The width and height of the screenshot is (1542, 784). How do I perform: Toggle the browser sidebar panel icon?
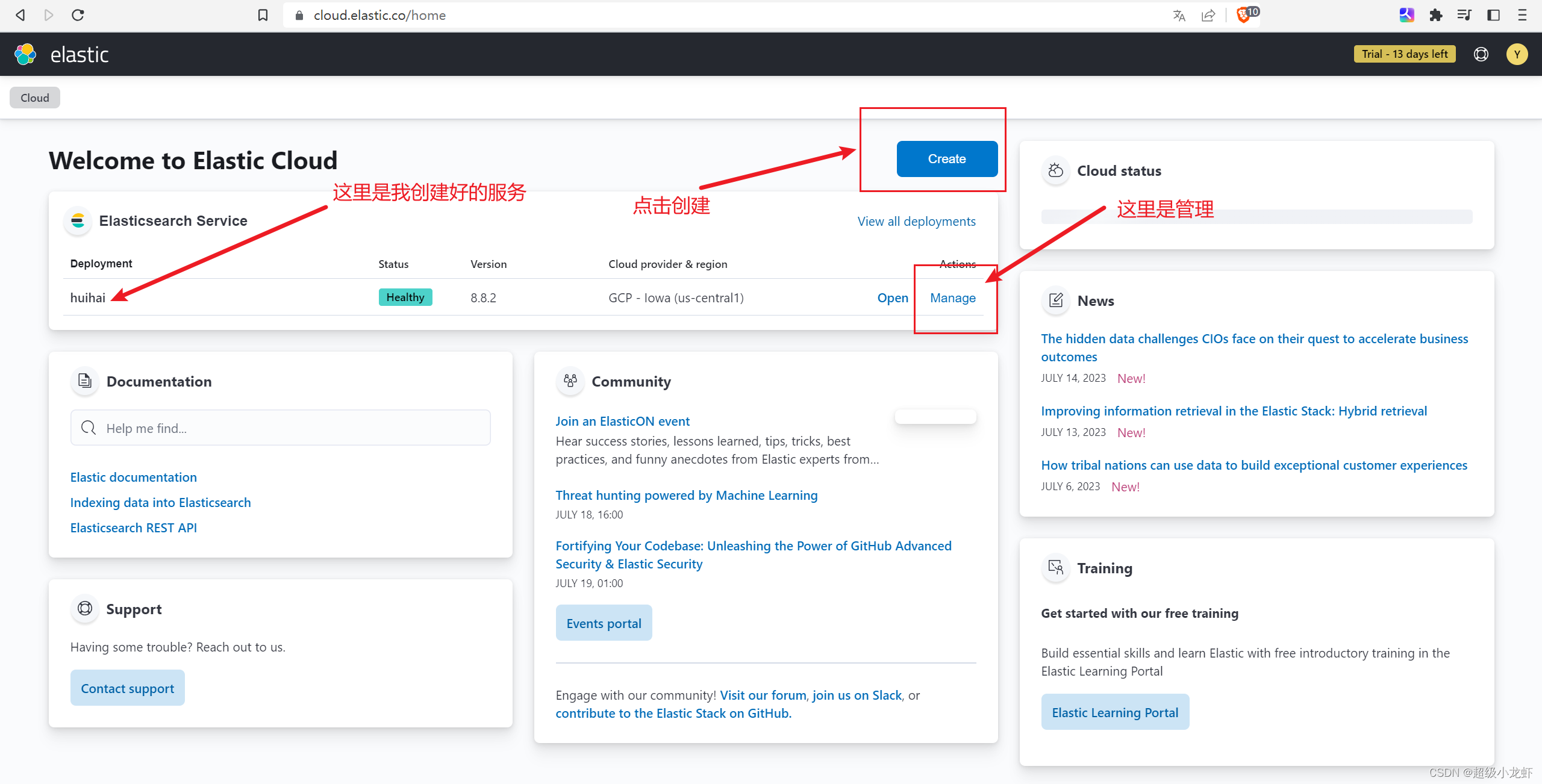[1493, 15]
